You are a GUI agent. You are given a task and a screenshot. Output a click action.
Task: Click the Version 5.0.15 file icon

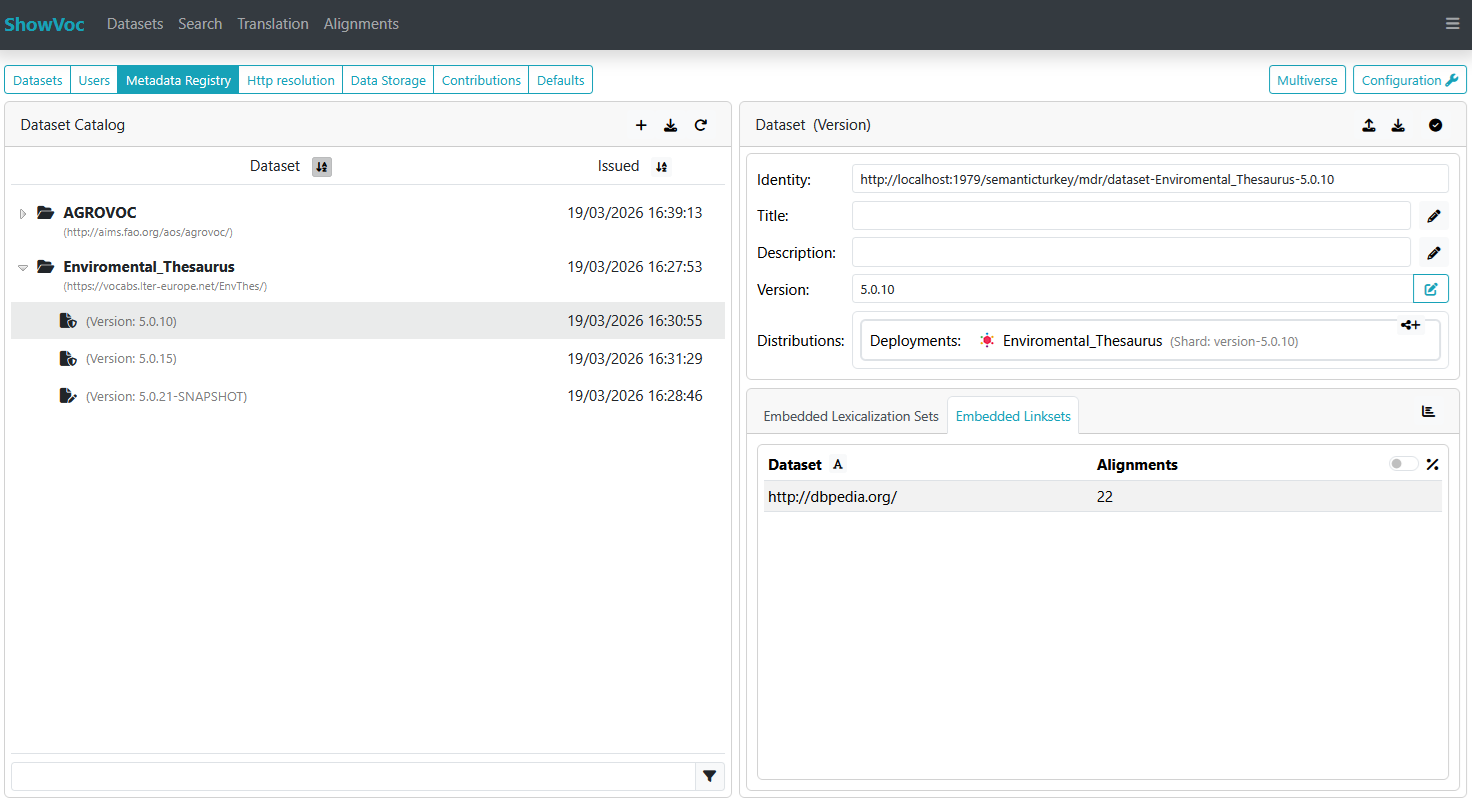68,358
